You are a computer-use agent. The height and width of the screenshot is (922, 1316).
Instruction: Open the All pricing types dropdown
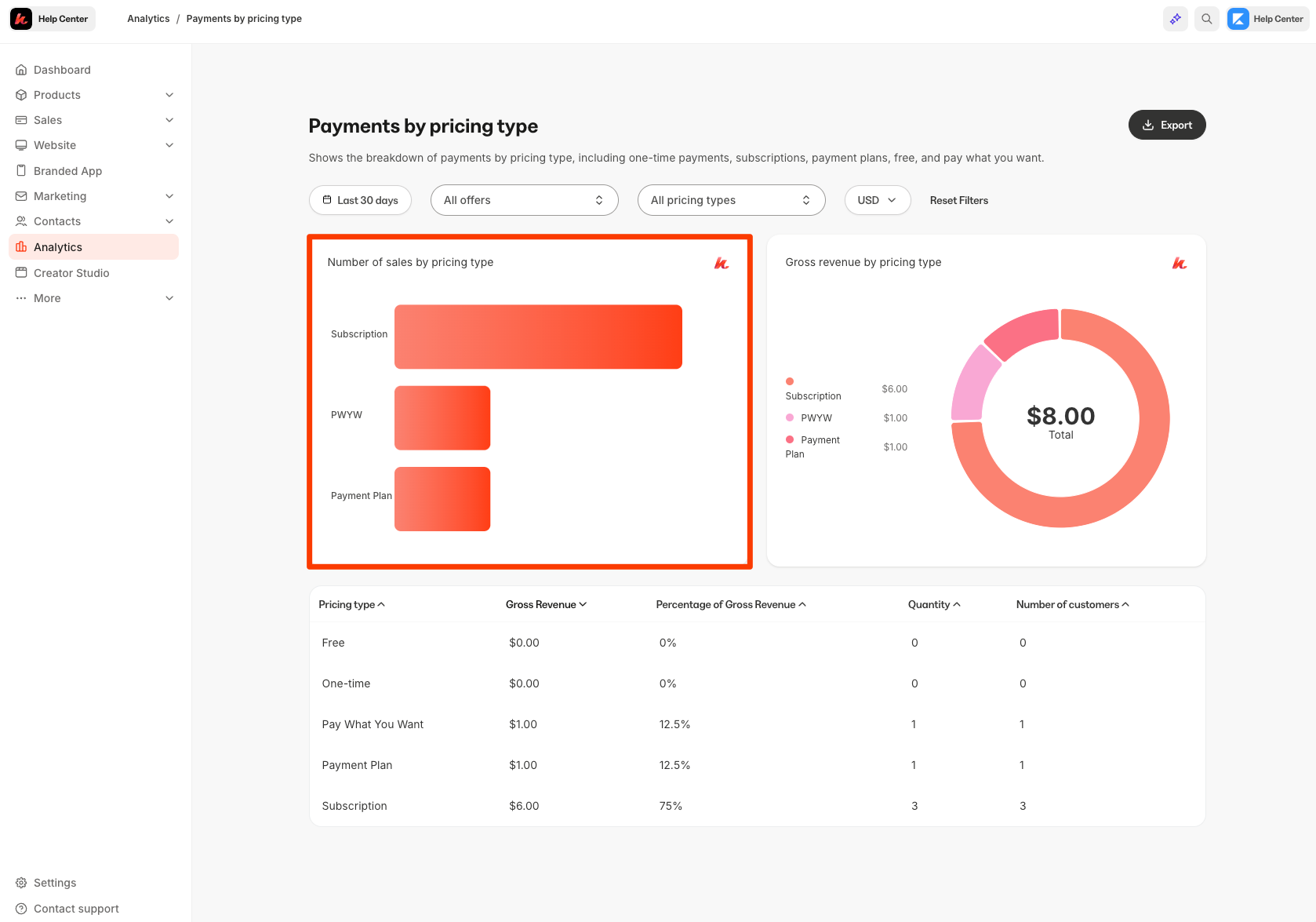pos(731,200)
